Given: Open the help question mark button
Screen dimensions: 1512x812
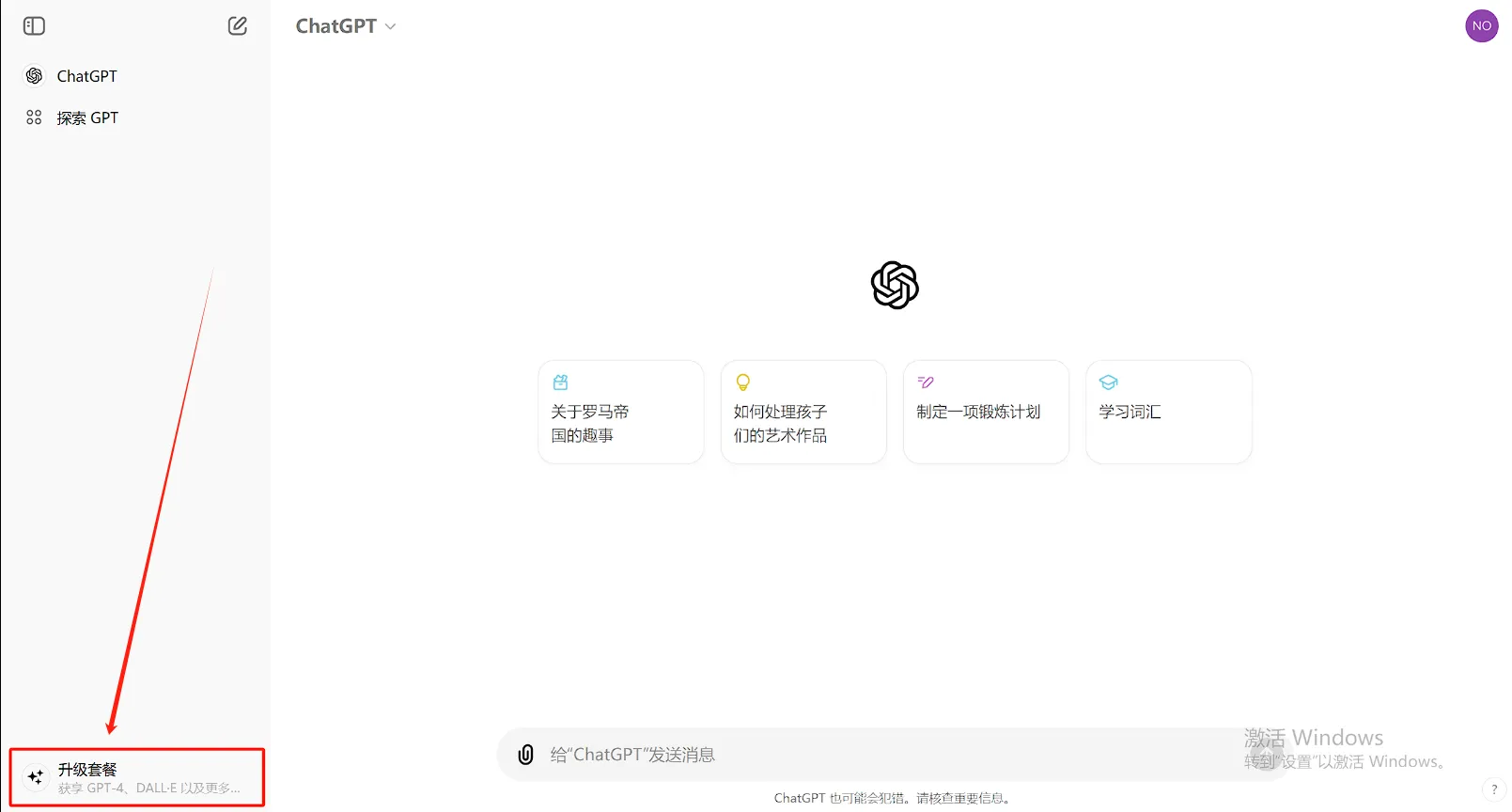Looking at the screenshot, I should click(1494, 789).
